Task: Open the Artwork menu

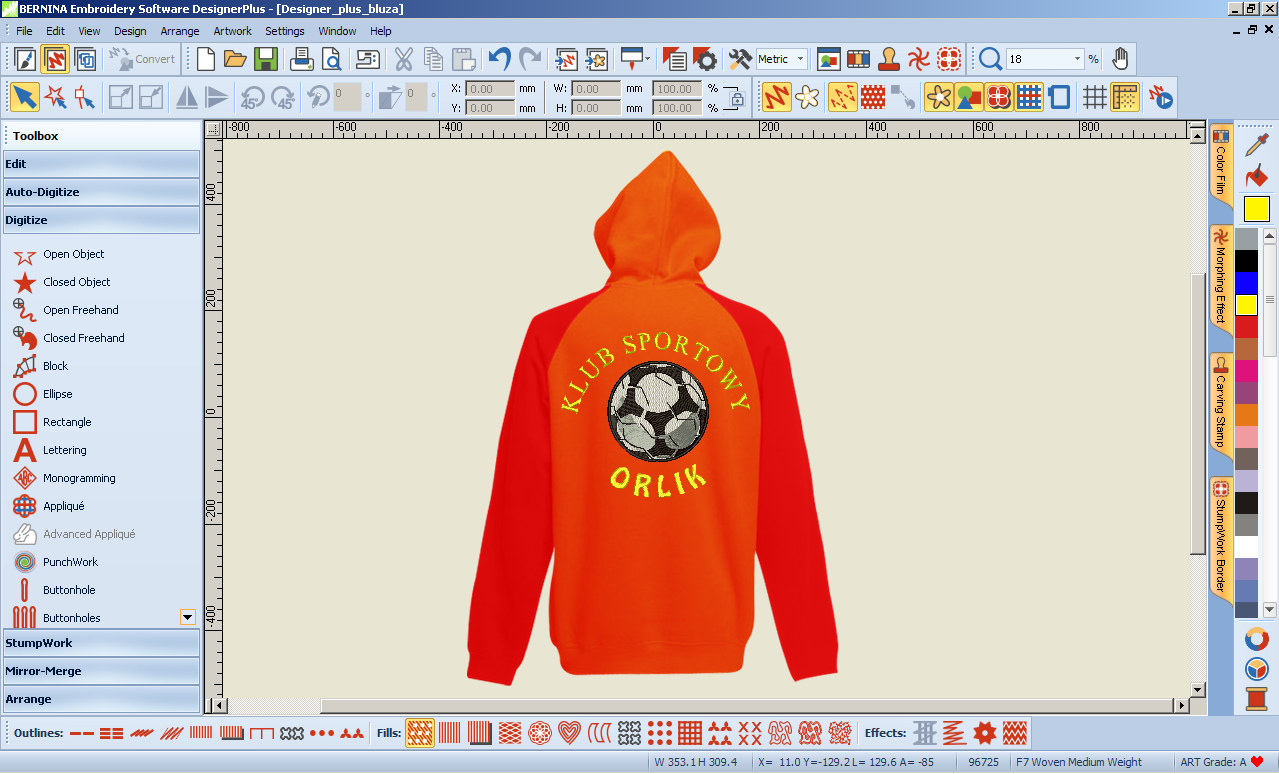Action: point(232,31)
